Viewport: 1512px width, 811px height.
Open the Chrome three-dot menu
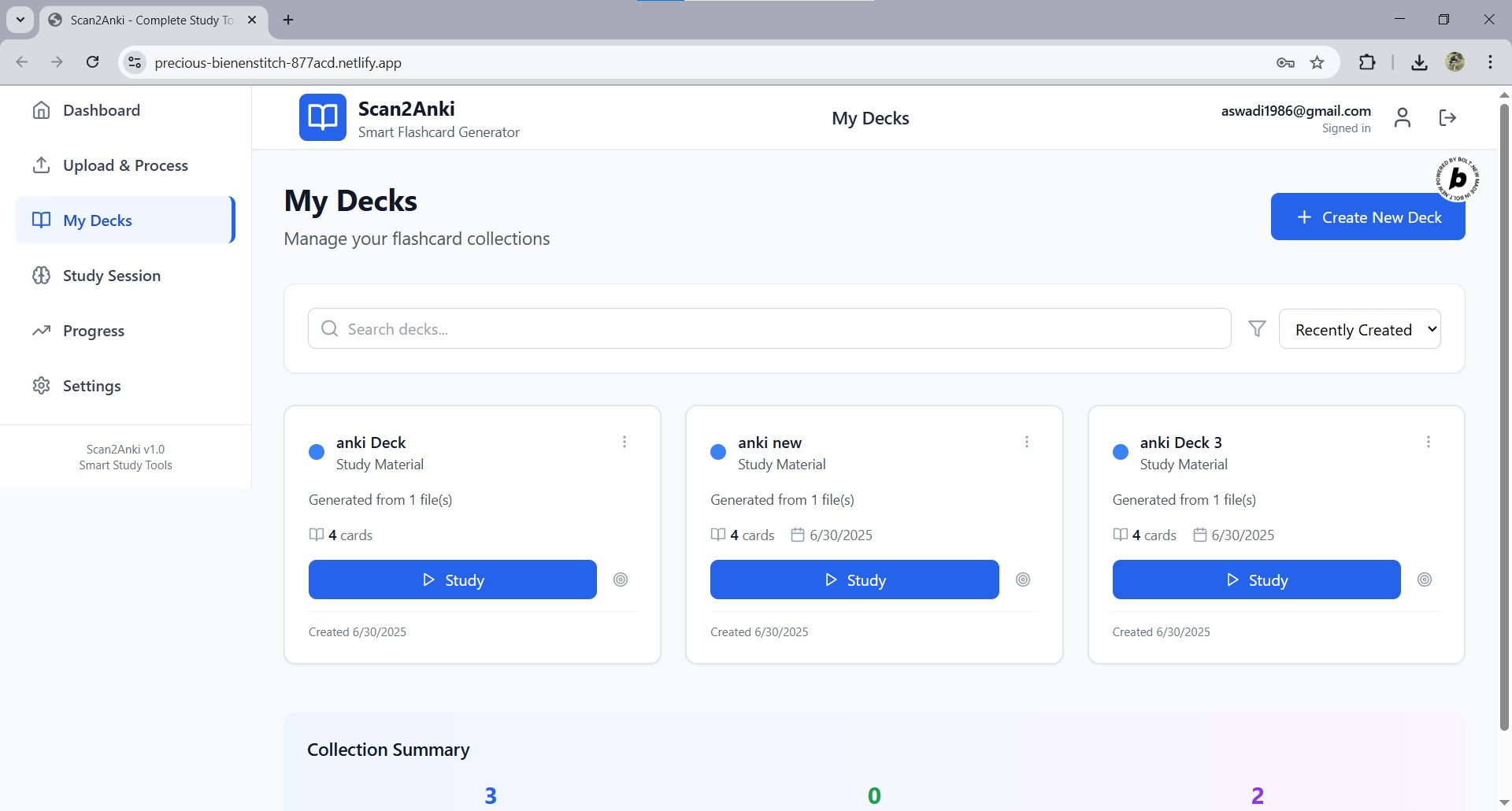[x=1490, y=62]
